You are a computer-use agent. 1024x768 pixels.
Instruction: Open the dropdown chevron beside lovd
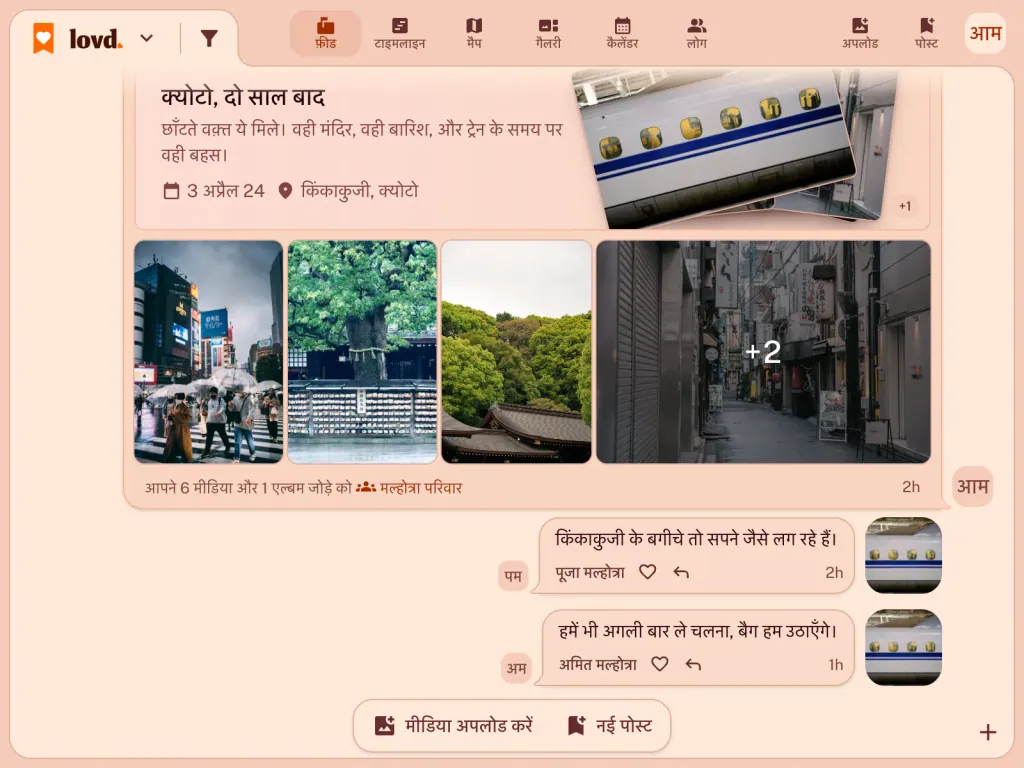[147, 39]
